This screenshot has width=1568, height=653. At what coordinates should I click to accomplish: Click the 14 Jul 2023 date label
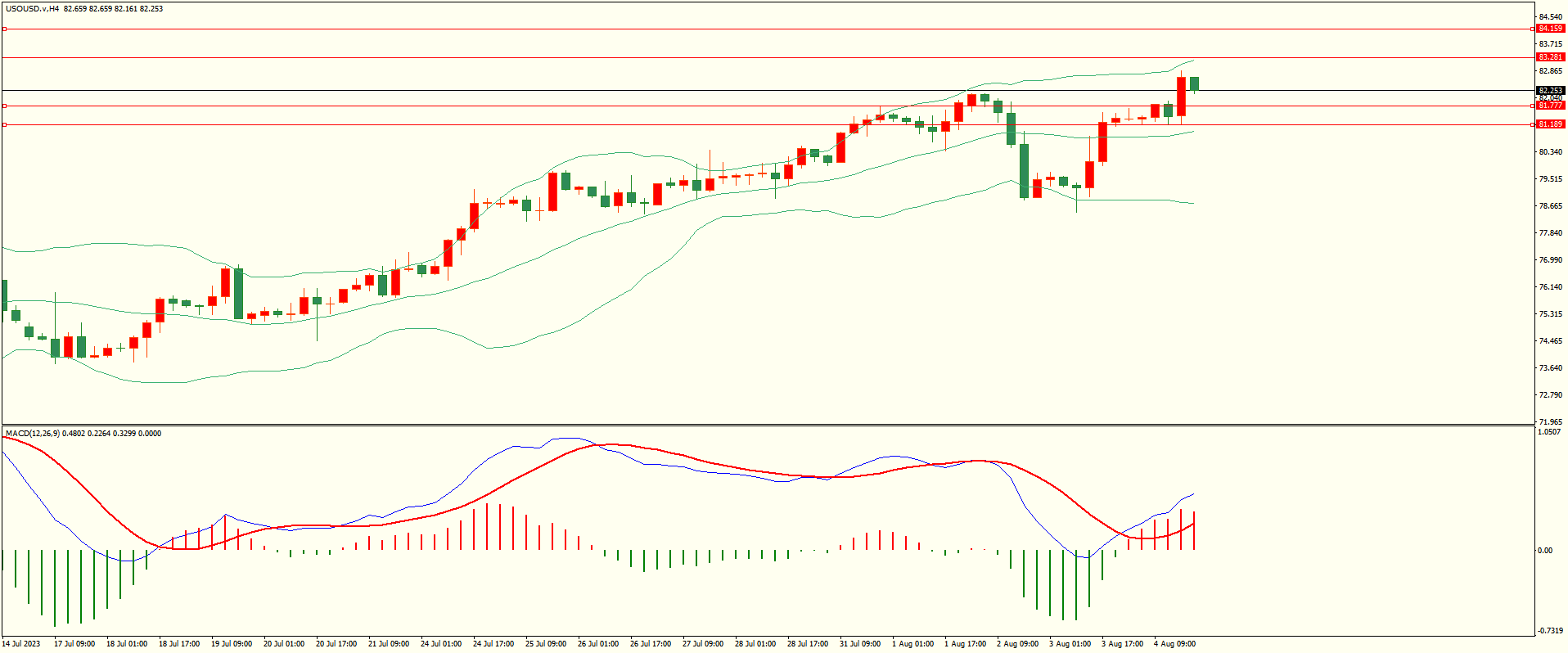[21, 644]
